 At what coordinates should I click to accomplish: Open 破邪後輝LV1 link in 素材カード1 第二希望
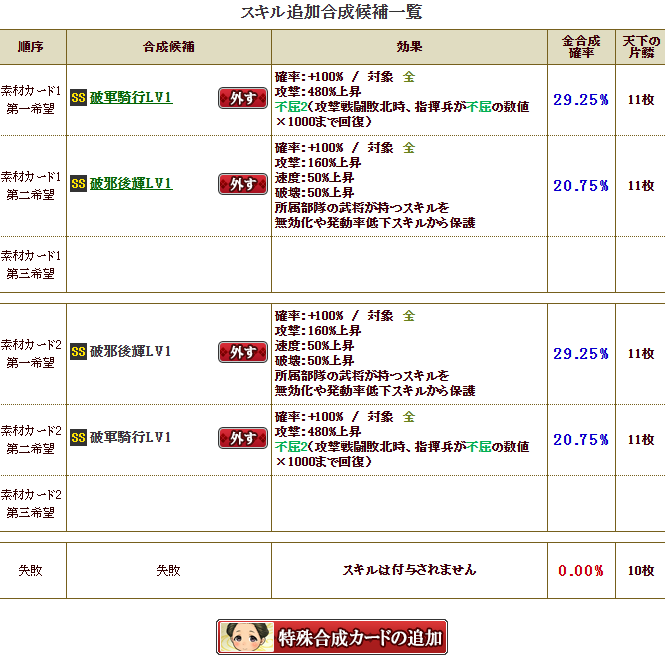click(x=131, y=184)
